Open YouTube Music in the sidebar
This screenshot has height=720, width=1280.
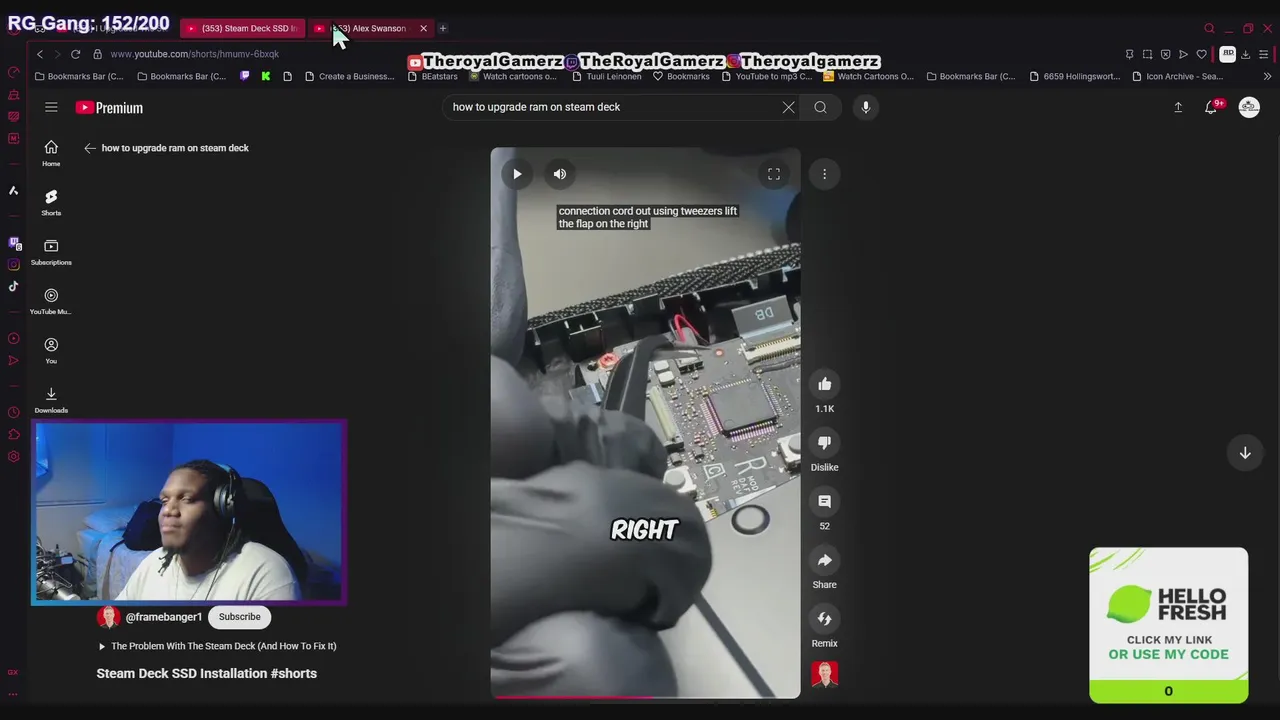[x=51, y=301]
